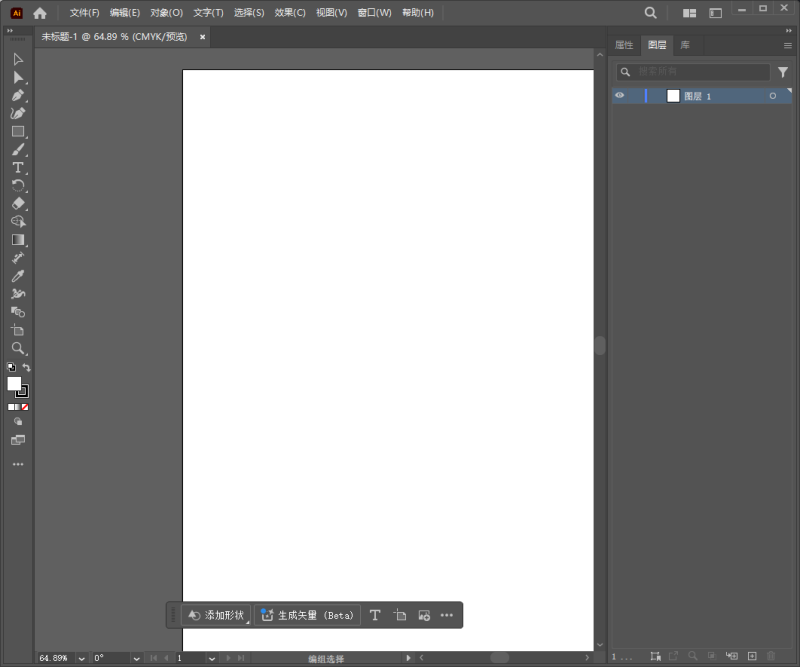
Task: Hide 图层 1 with its eye icon
Action: tap(620, 95)
